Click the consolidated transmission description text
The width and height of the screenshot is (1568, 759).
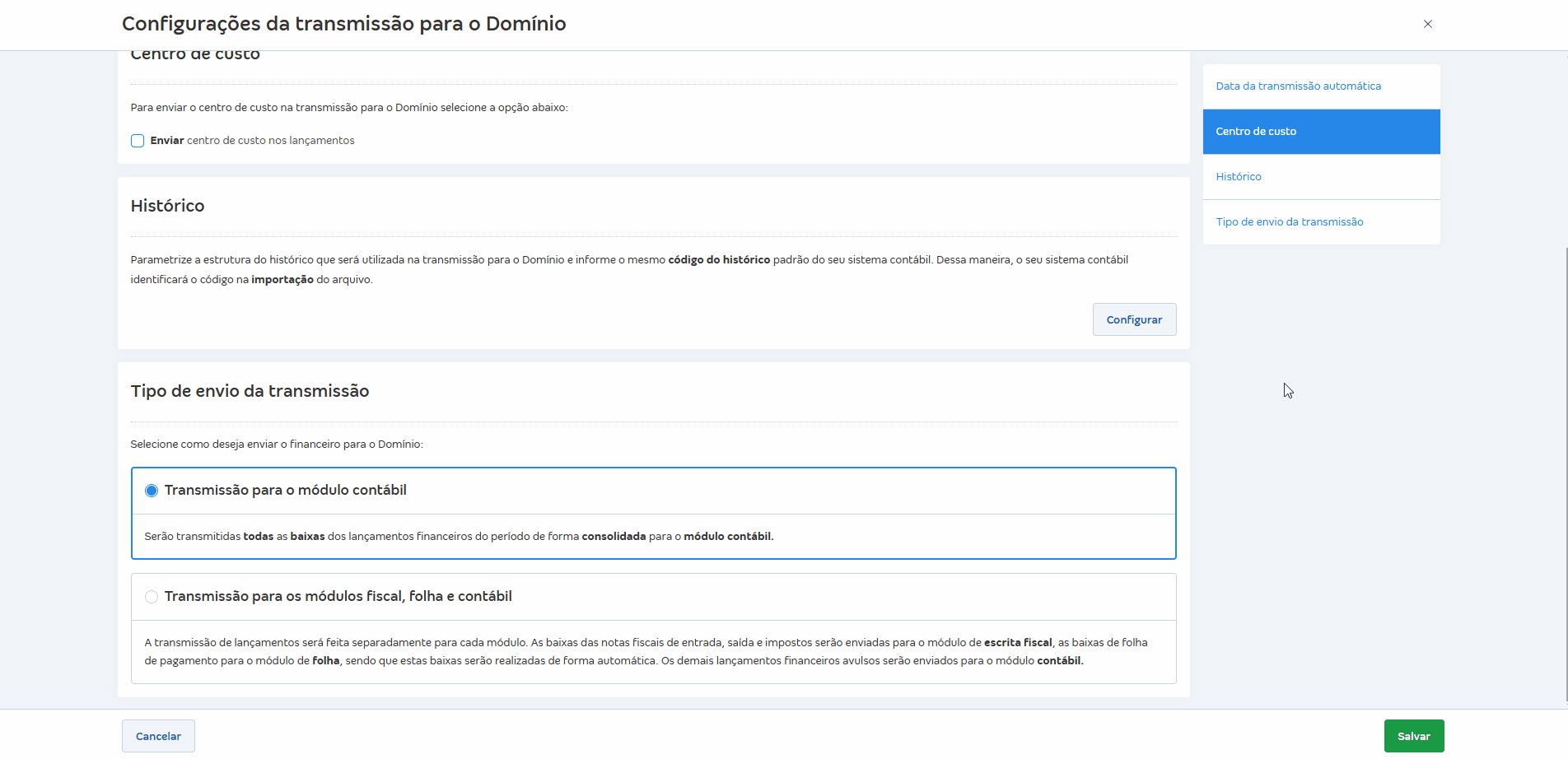(x=459, y=536)
